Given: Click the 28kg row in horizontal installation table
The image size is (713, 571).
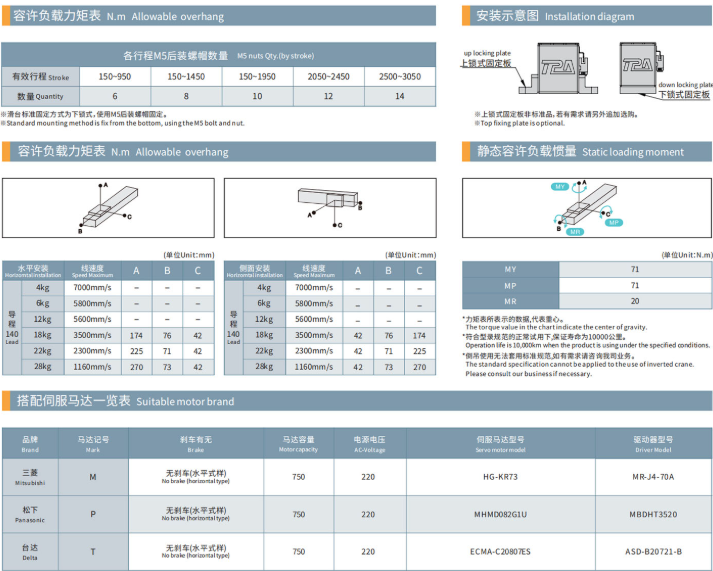Looking at the screenshot, I should [108, 366].
